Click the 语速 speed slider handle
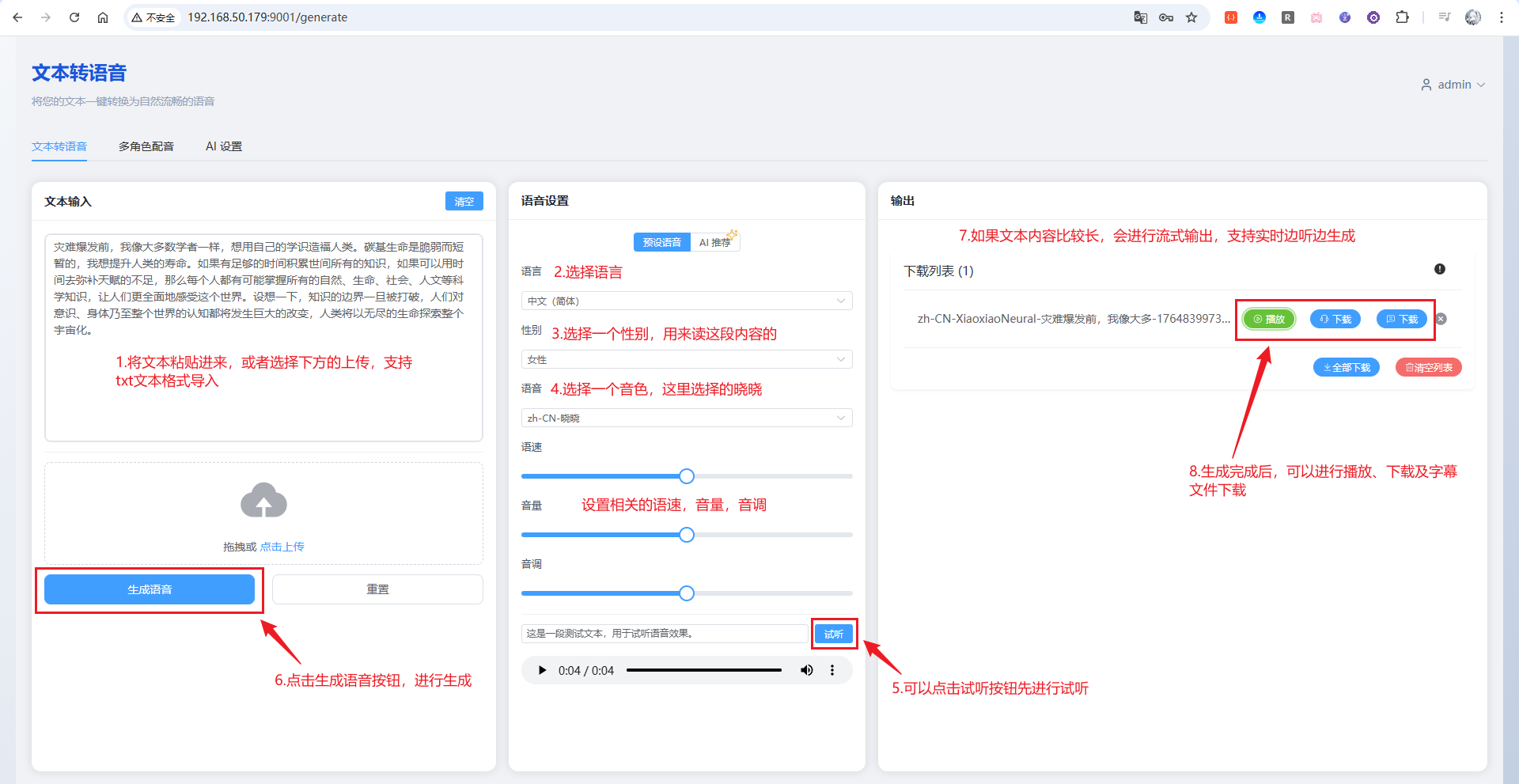1519x784 pixels. coord(687,476)
